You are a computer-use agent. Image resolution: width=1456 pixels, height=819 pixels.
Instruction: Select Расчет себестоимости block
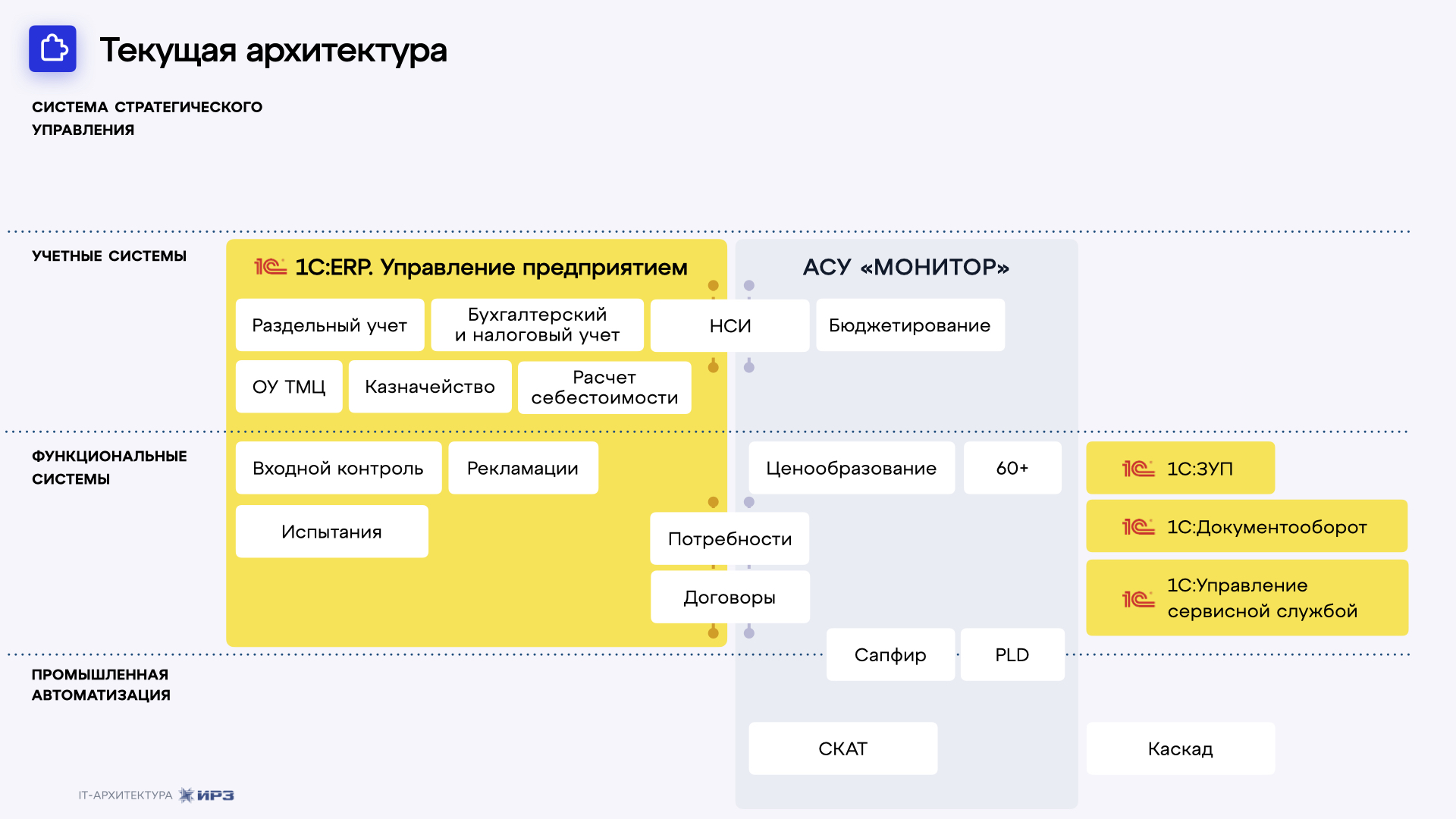coord(604,388)
